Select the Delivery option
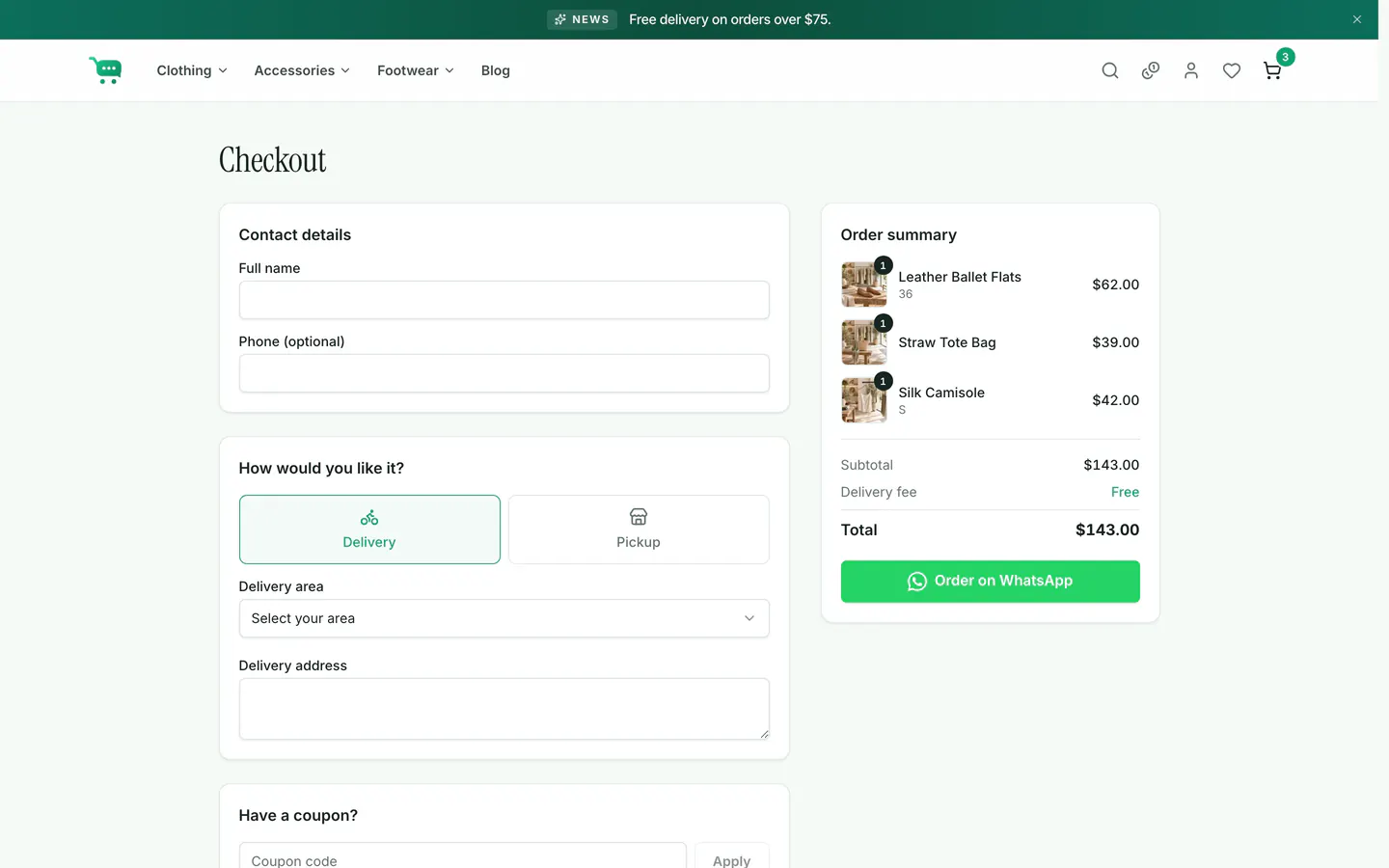 [x=369, y=529]
